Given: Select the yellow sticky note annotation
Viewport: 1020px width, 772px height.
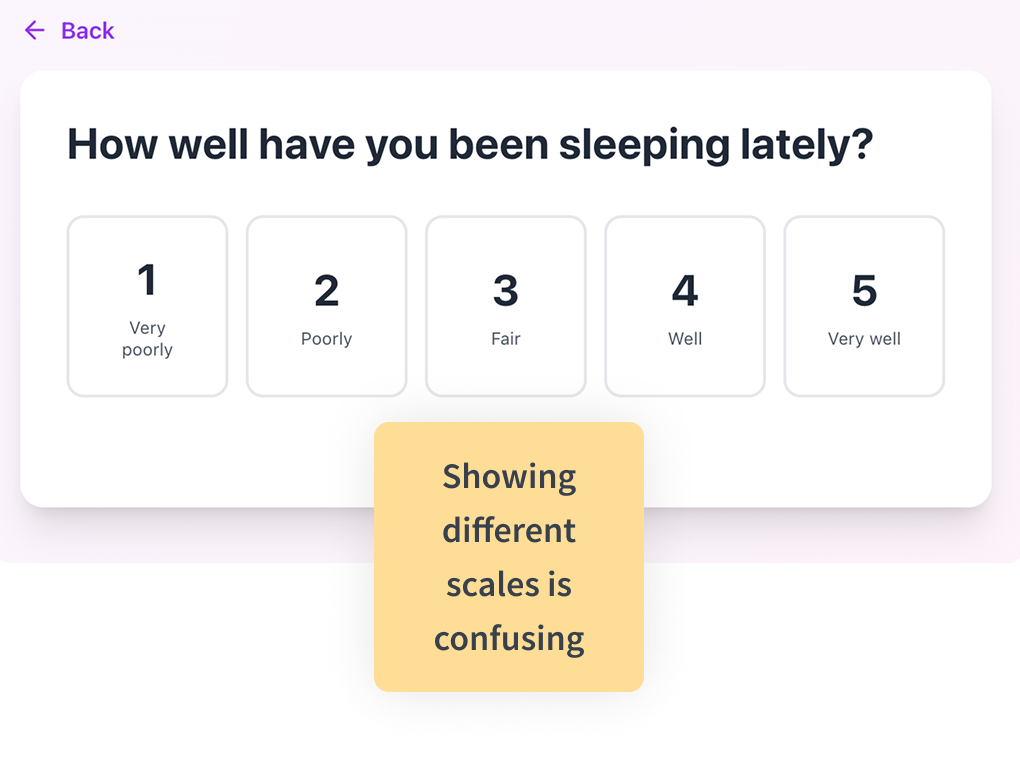Looking at the screenshot, I should coord(509,557).
